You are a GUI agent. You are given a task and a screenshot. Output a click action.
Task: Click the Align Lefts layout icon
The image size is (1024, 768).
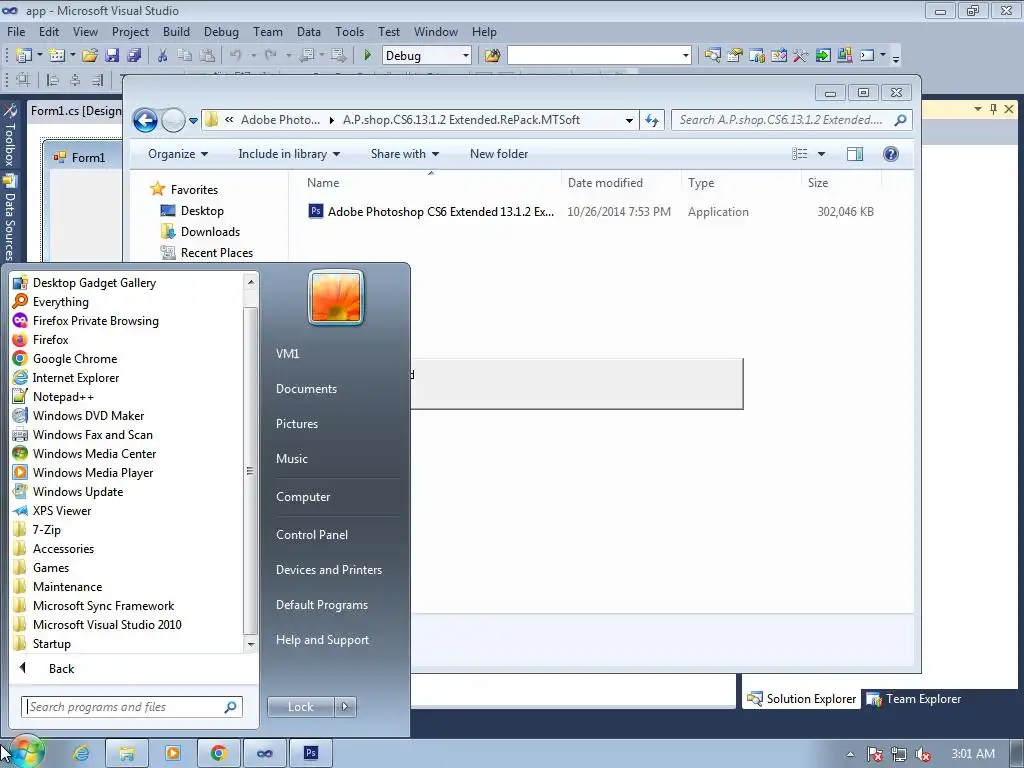pyautogui.click(x=53, y=80)
